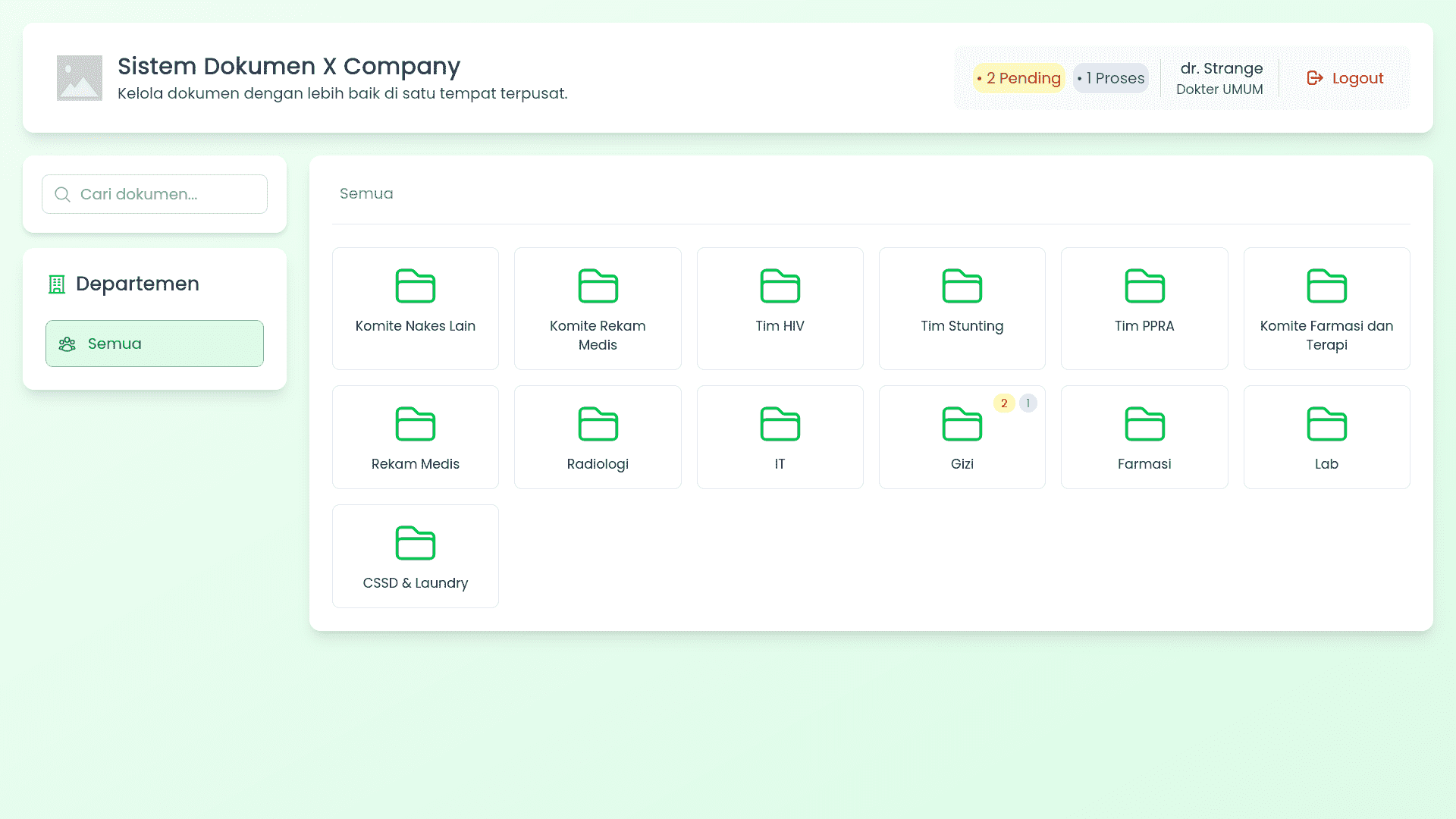
Task: Click the 2 Pending badge
Action: pos(1019,77)
